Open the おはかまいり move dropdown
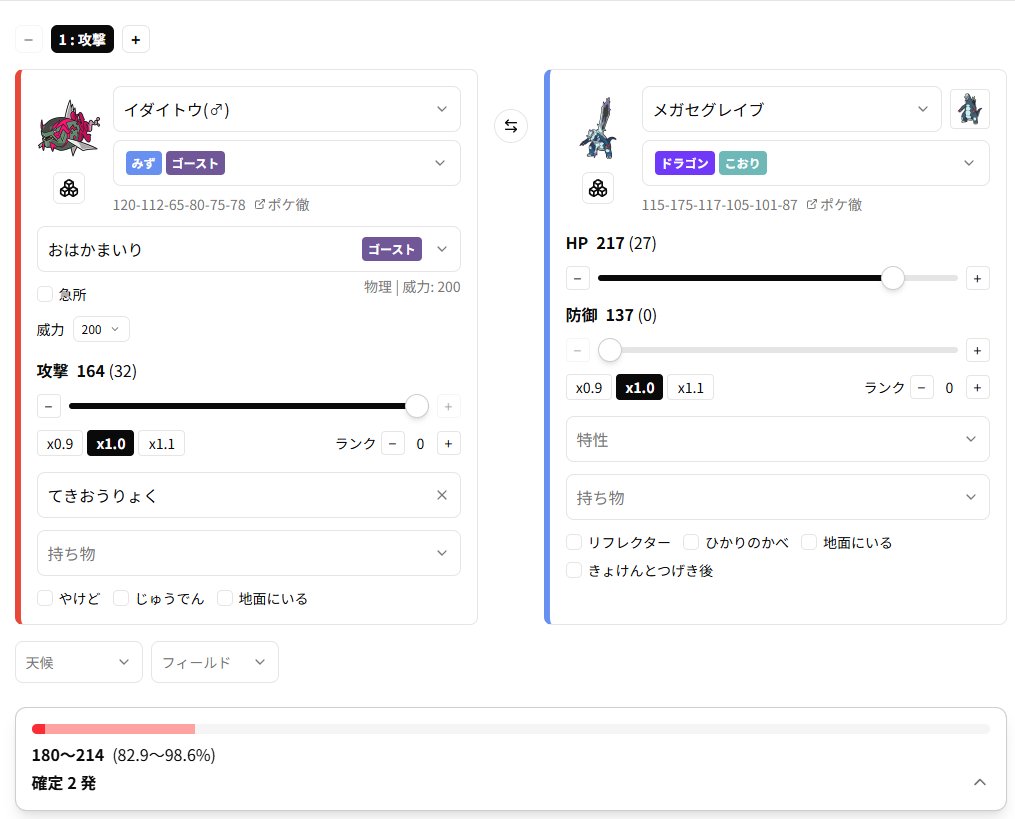The height and width of the screenshot is (819, 1015). [249, 249]
